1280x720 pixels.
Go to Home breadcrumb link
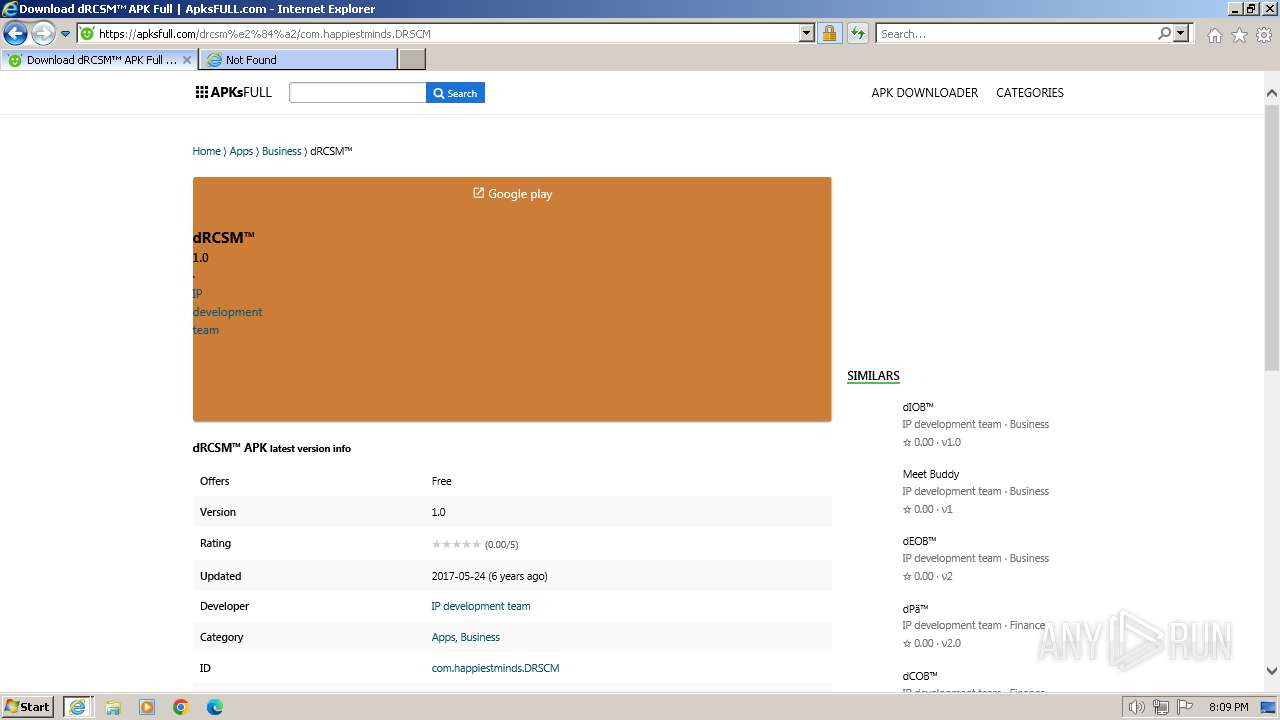[x=206, y=151]
